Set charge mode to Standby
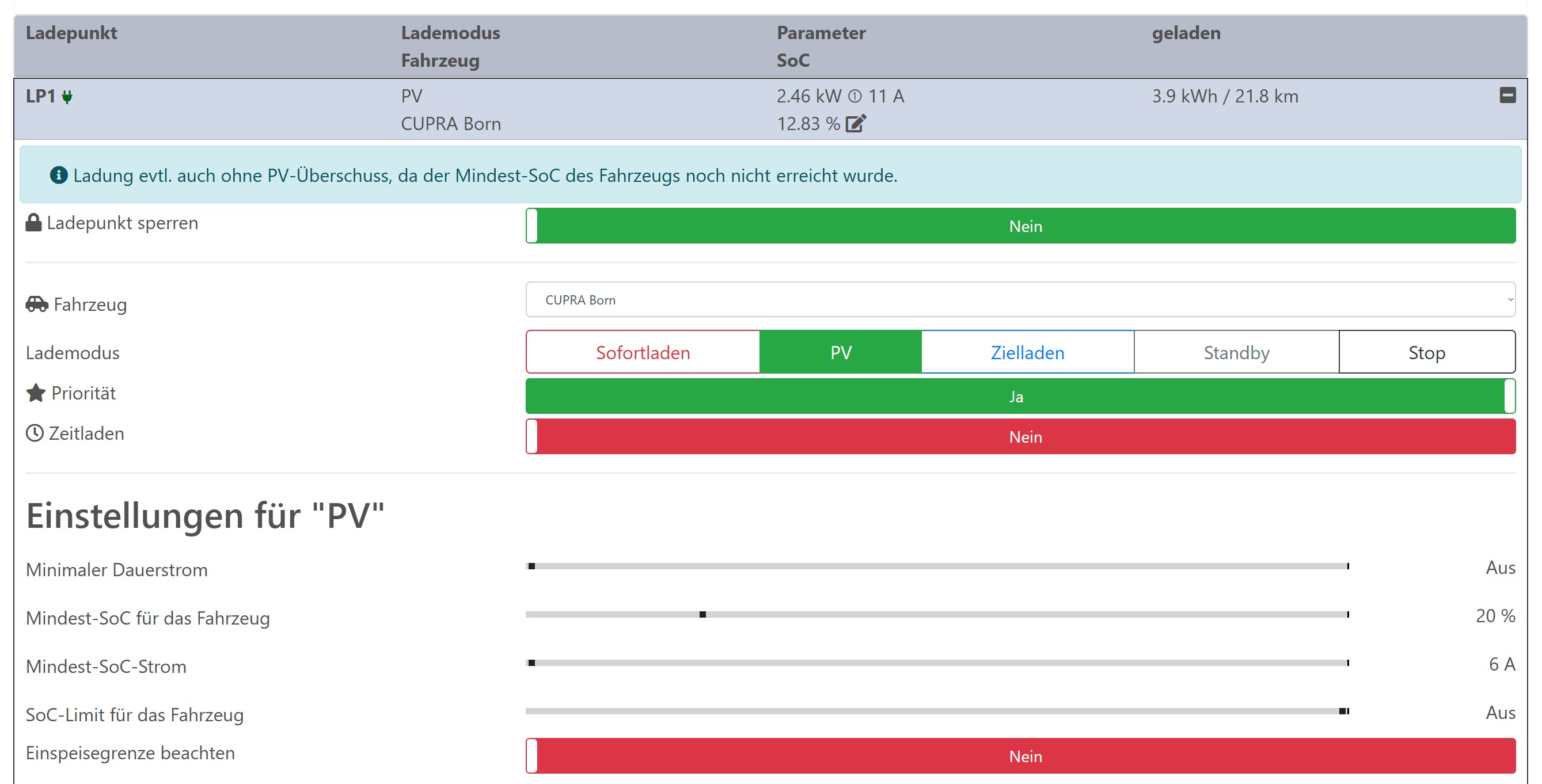Viewport: 1542px width, 784px height. click(1236, 352)
